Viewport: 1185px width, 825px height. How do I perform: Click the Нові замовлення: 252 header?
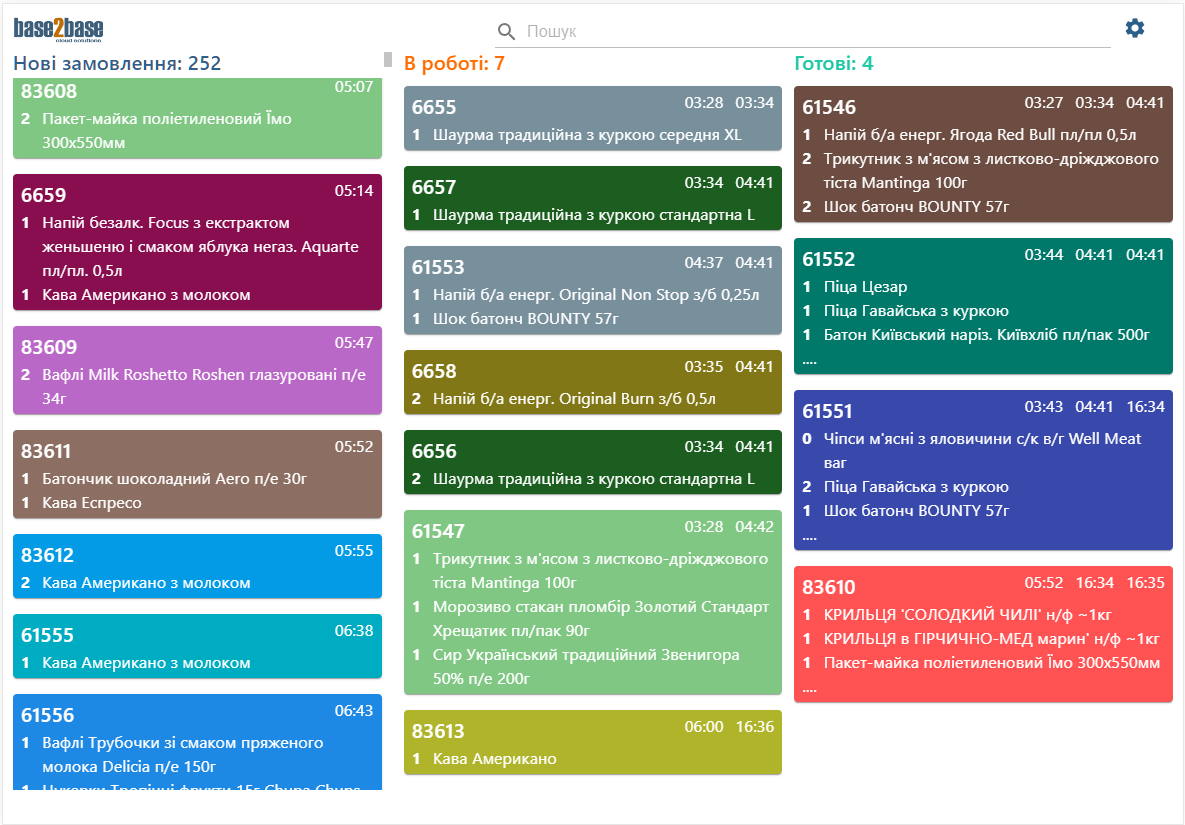pyautogui.click(x=117, y=63)
